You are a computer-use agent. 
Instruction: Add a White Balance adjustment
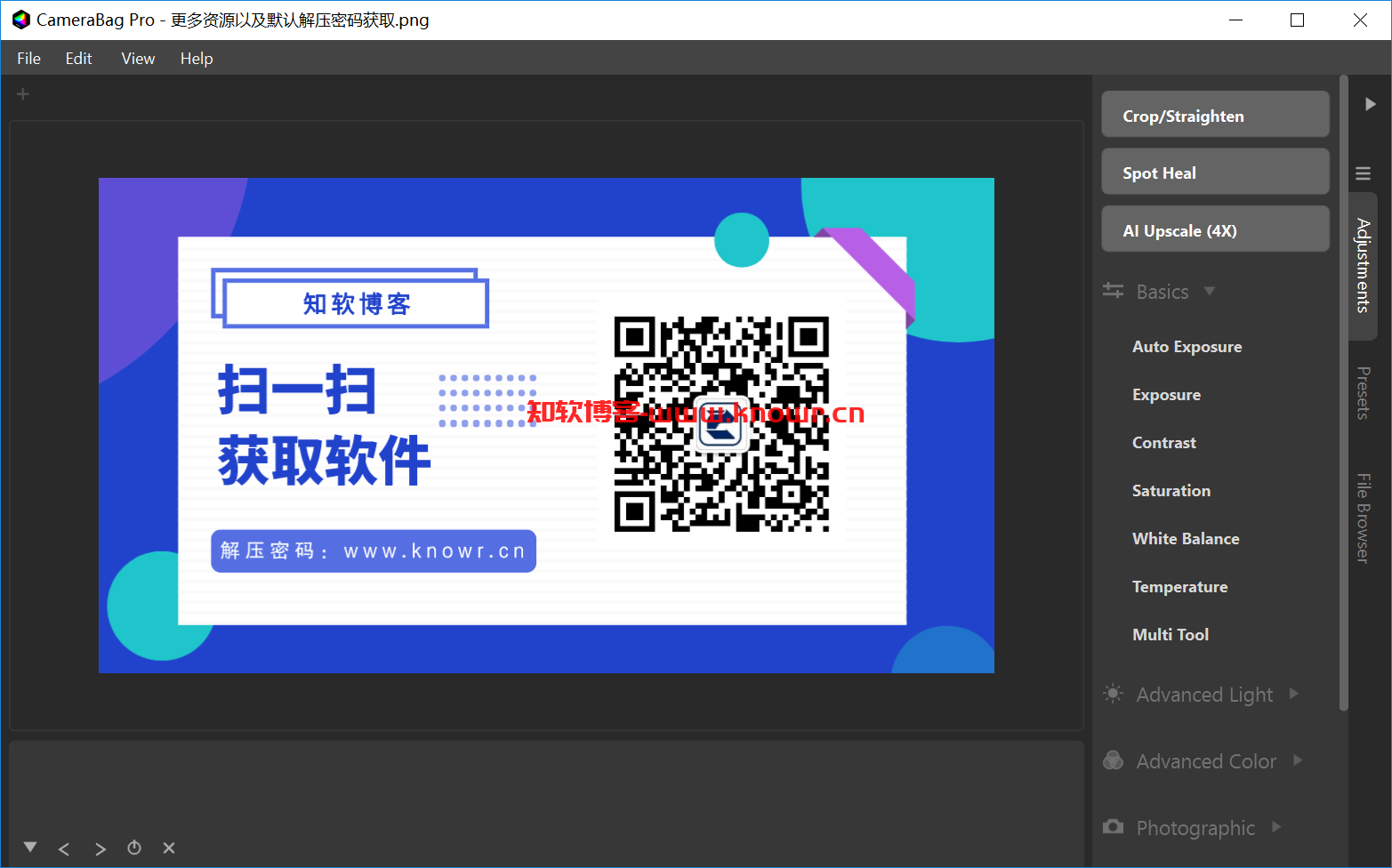pos(1186,539)
